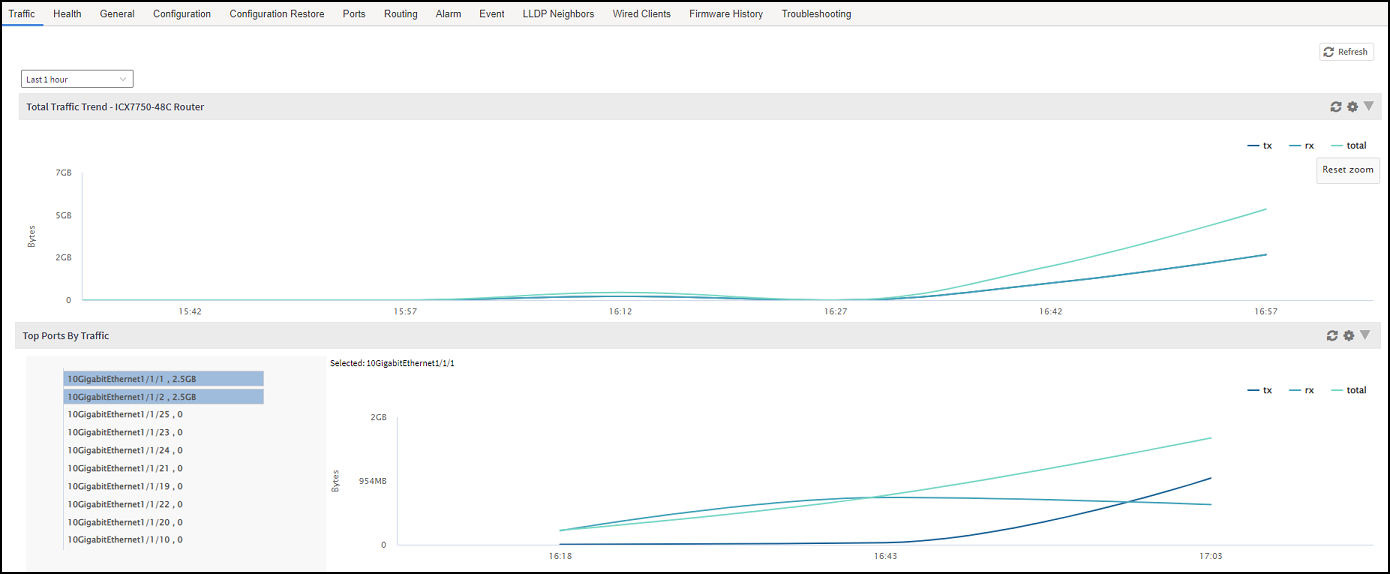Toggle total series in Top Ports legend

[1348, 390]
